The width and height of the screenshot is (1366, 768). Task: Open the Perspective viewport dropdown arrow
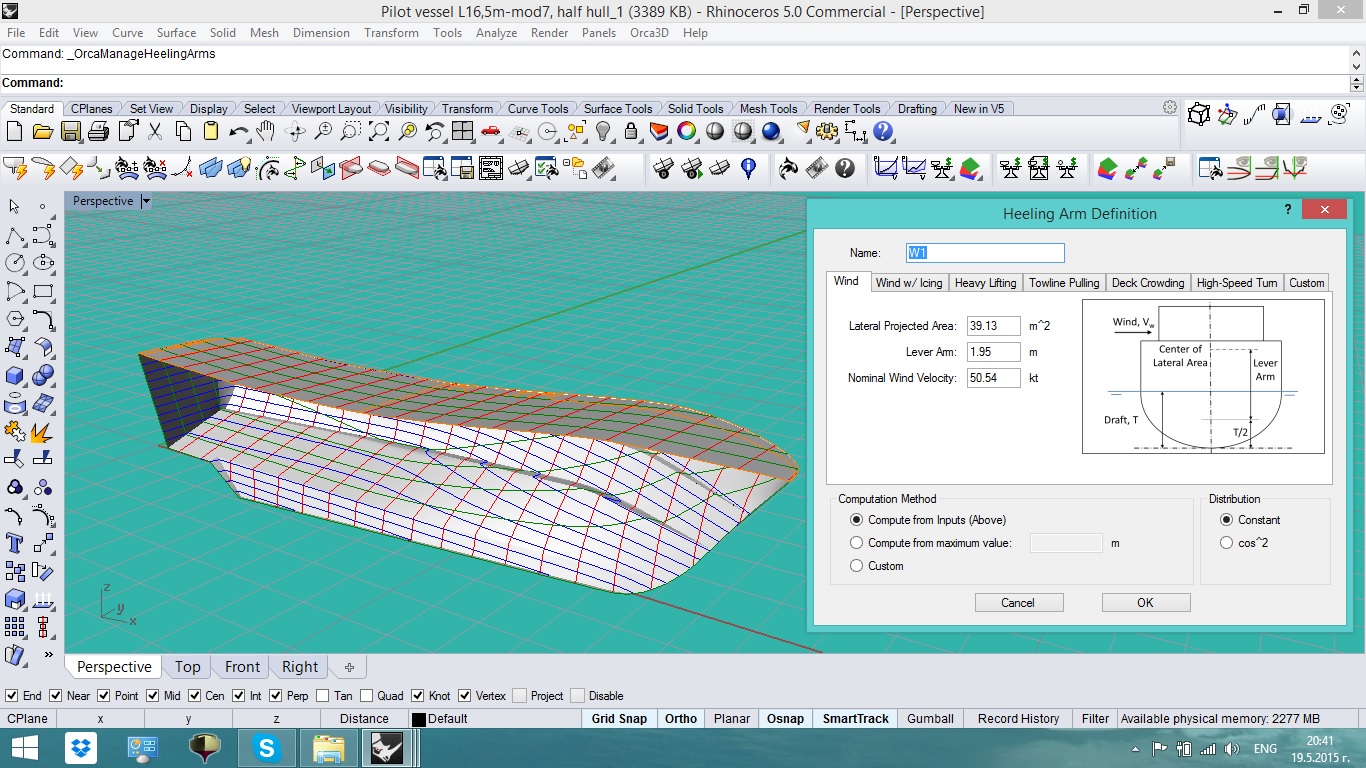coord(145,201)
